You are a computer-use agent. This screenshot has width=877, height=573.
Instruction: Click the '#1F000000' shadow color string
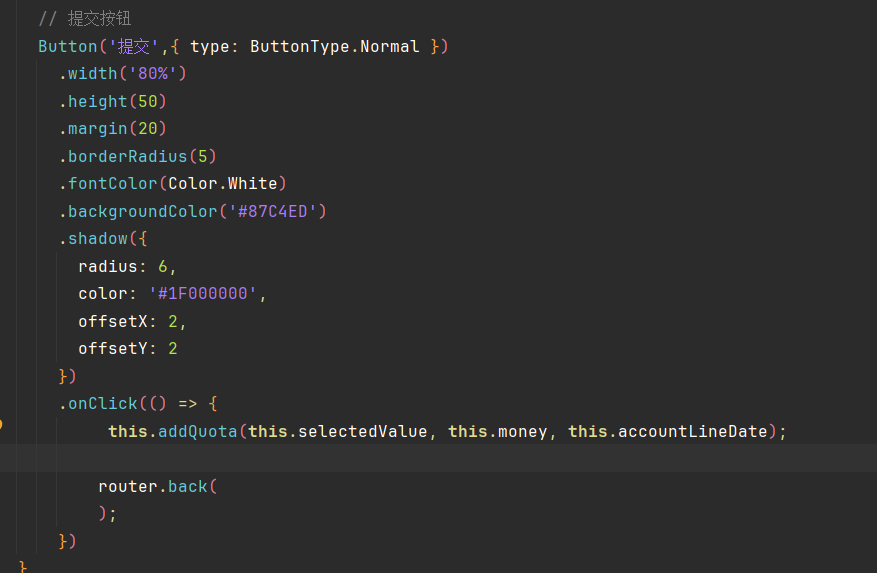point(202,294)
